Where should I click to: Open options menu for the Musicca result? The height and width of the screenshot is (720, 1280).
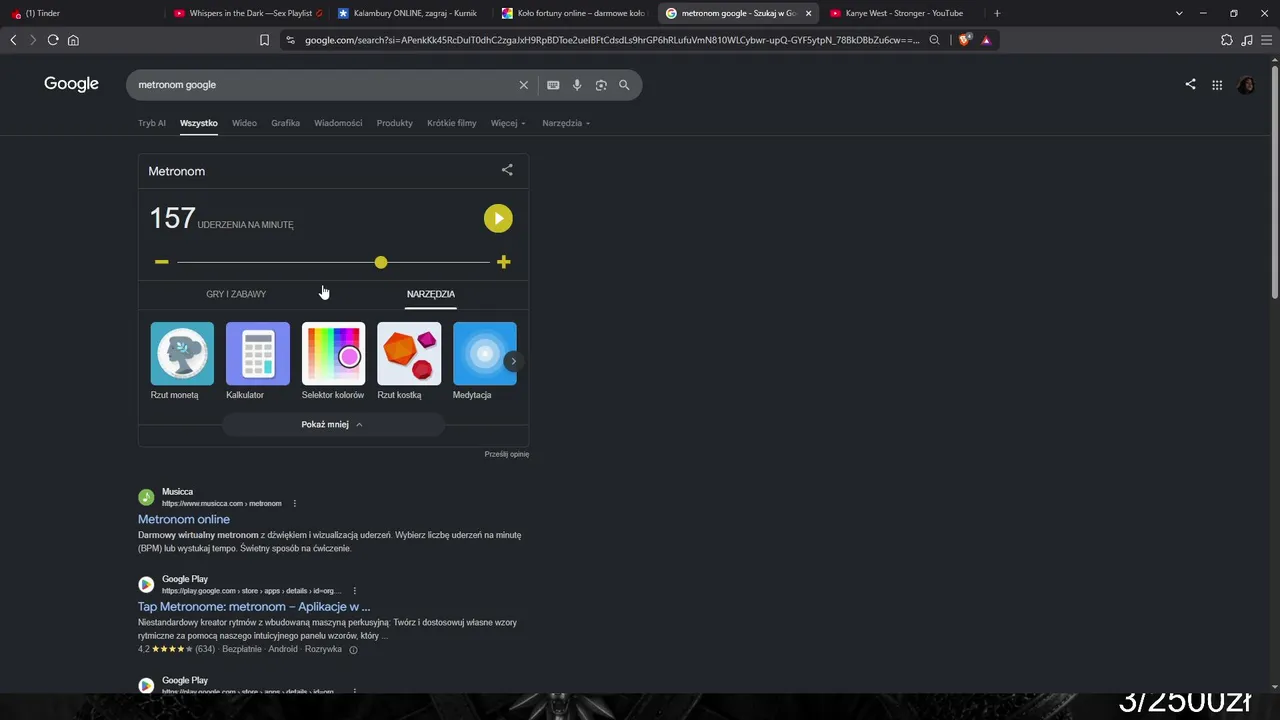coord(294,503)
